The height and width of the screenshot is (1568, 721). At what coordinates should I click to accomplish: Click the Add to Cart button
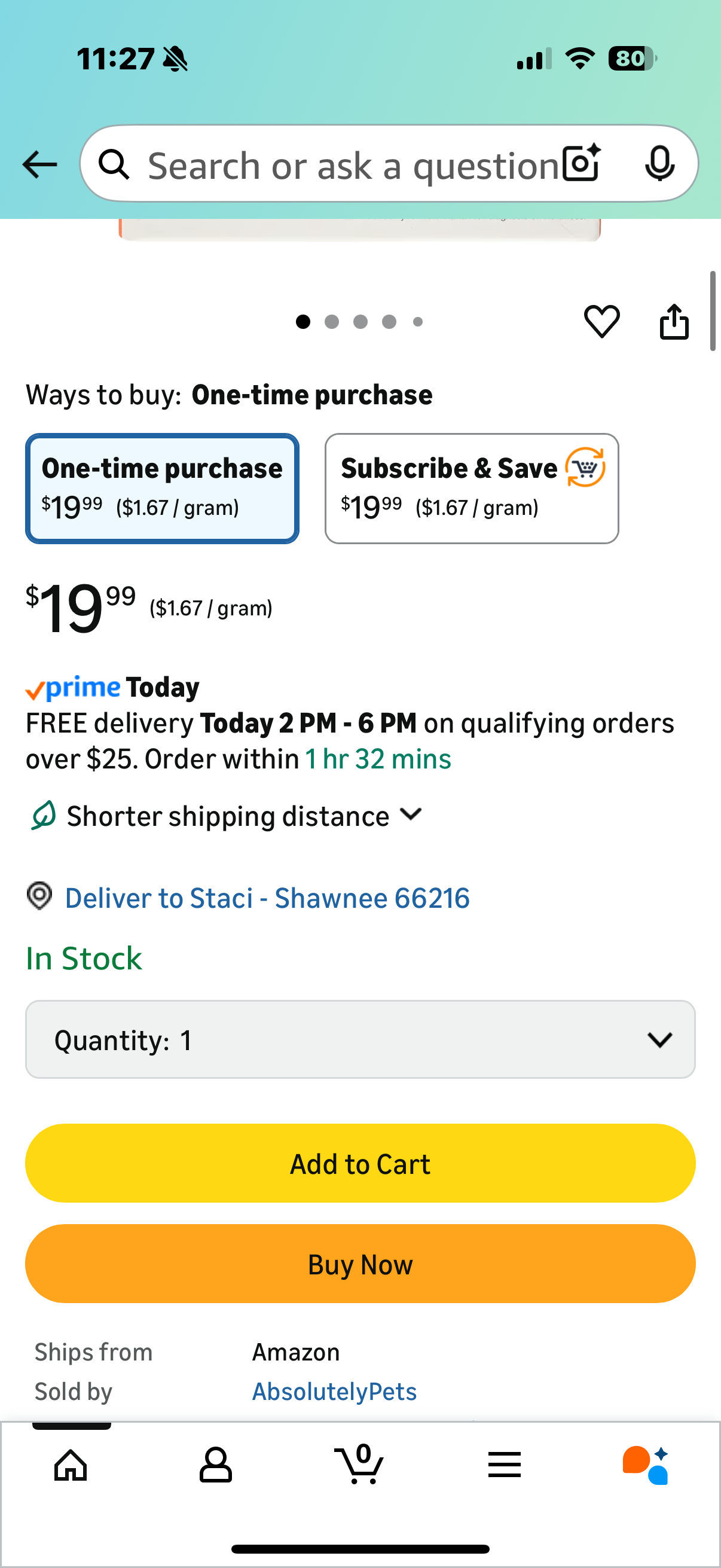[x=360, y=1163]
